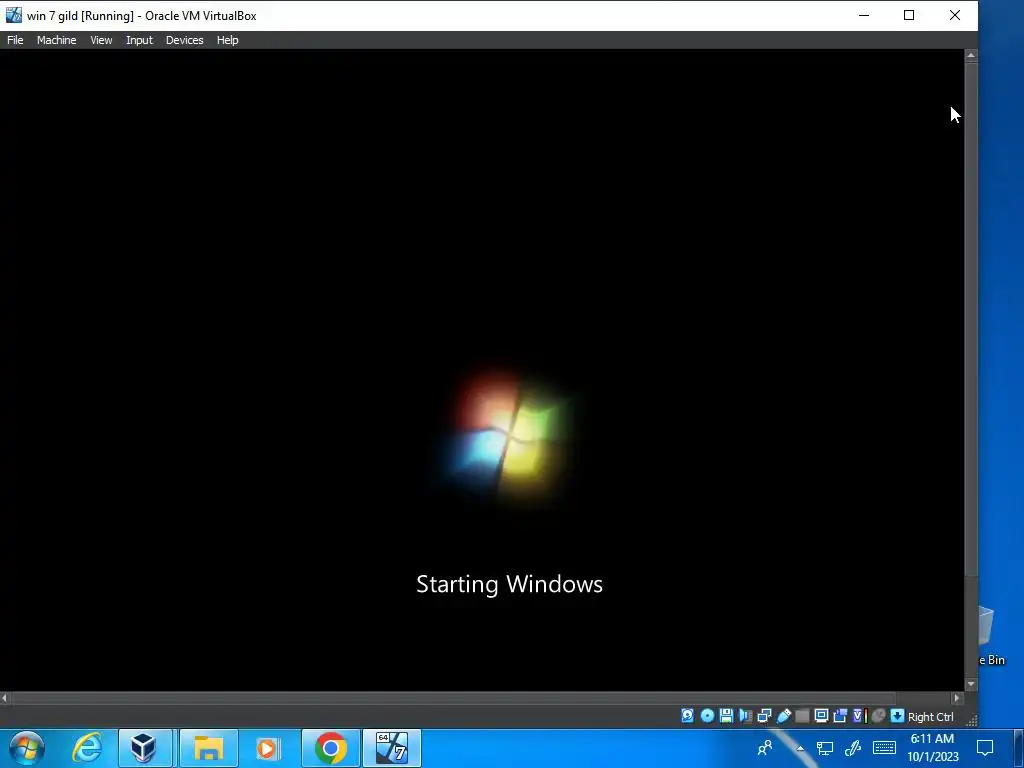This screenshot has height=768, width=1024.
Task: Click the horizontal scrollbar left arrow
Action: (5, 698)
